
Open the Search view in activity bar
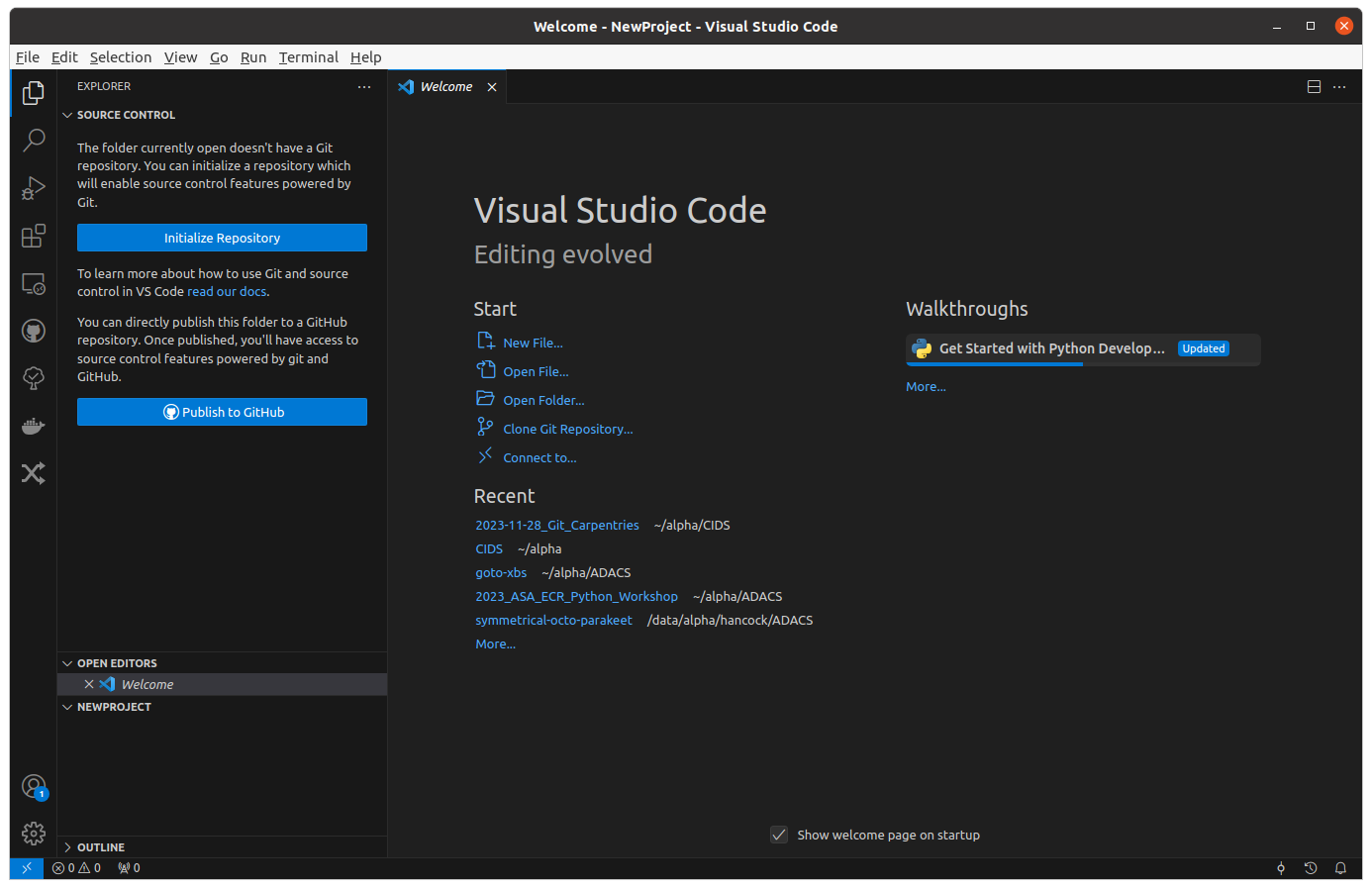(34, 140)
